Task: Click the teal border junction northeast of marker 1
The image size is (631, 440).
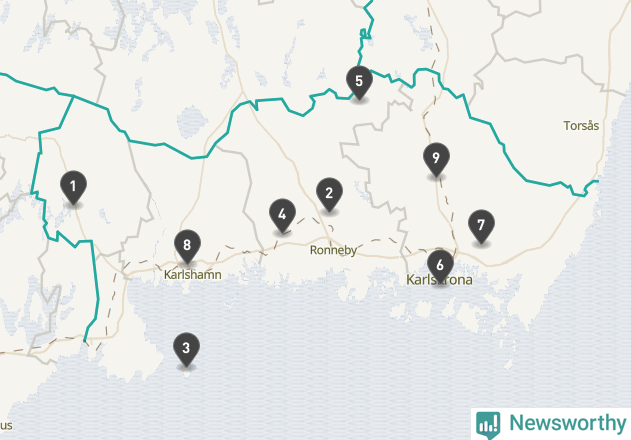Action: coord(73,96)
